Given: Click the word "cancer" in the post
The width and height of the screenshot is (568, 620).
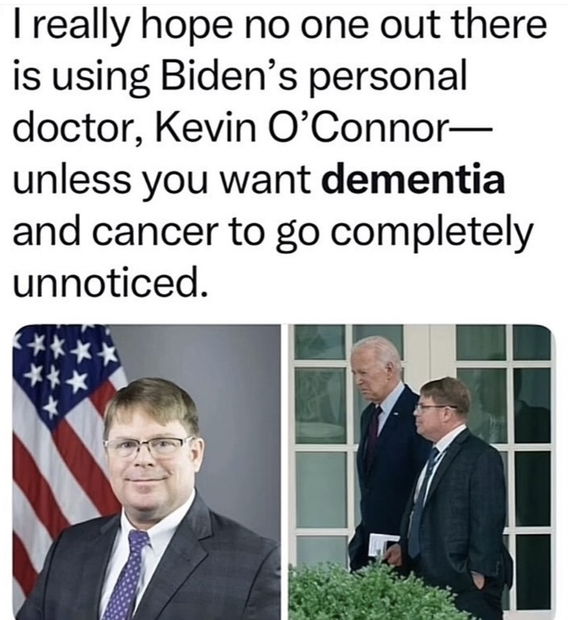Looking at the screenshot, I should (155, 232).
